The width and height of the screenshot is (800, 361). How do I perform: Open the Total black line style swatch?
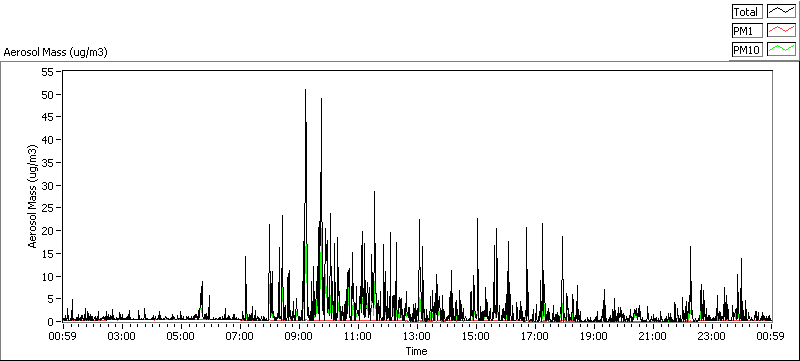point(781,12)
